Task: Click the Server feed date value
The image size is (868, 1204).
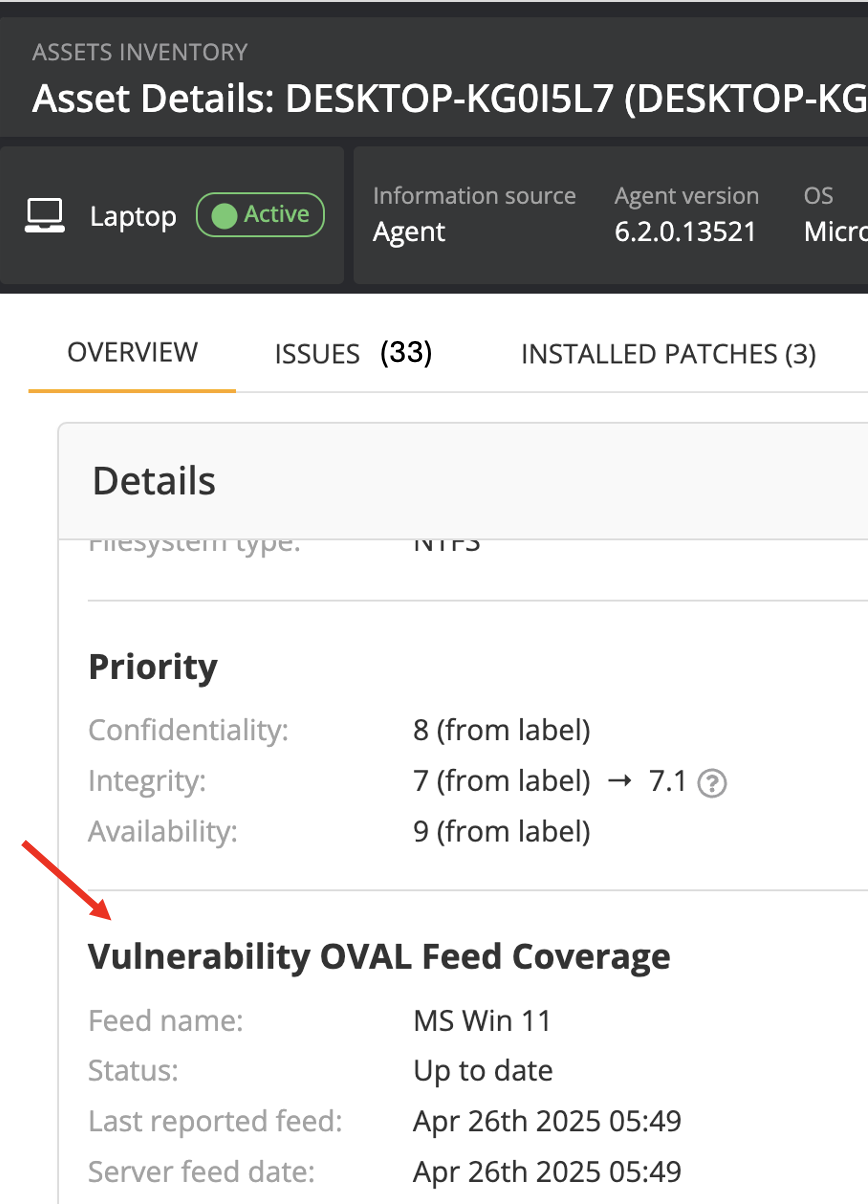Action: [x=547, y=1171]
